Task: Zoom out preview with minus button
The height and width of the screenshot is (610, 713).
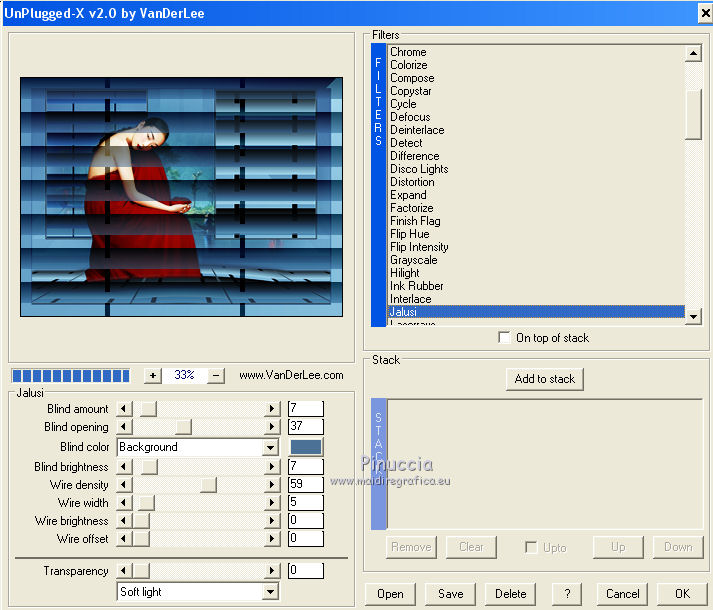Action: coord(216,376)
